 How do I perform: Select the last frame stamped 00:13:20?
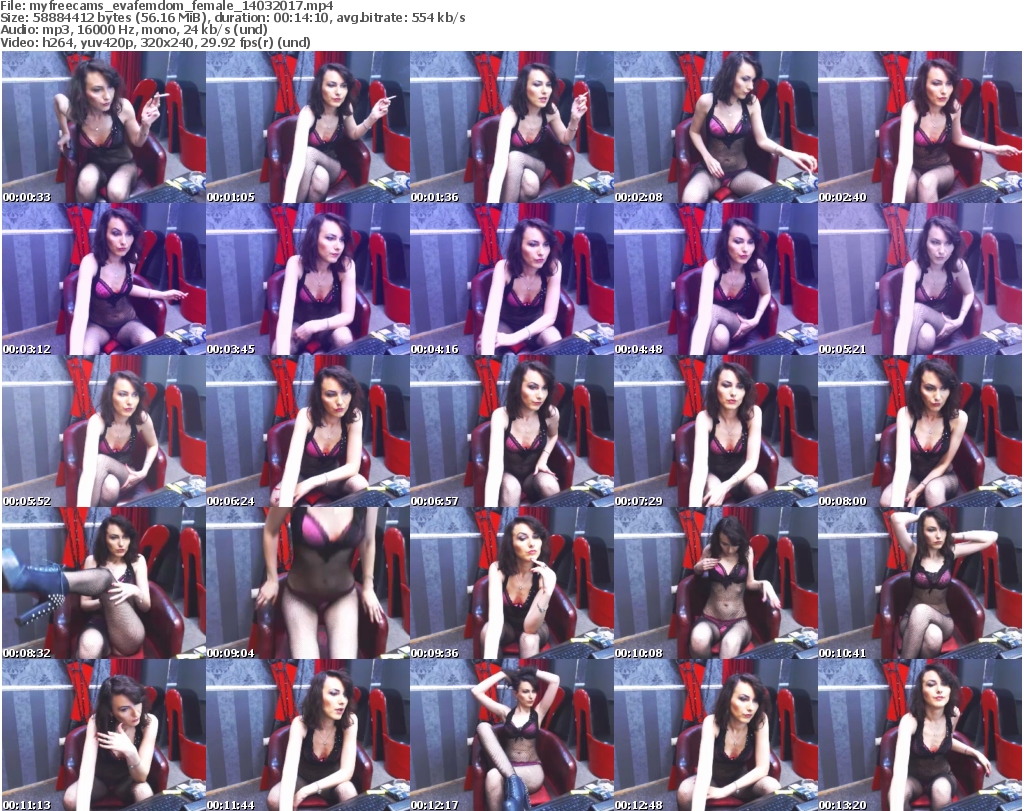point(920,735)
